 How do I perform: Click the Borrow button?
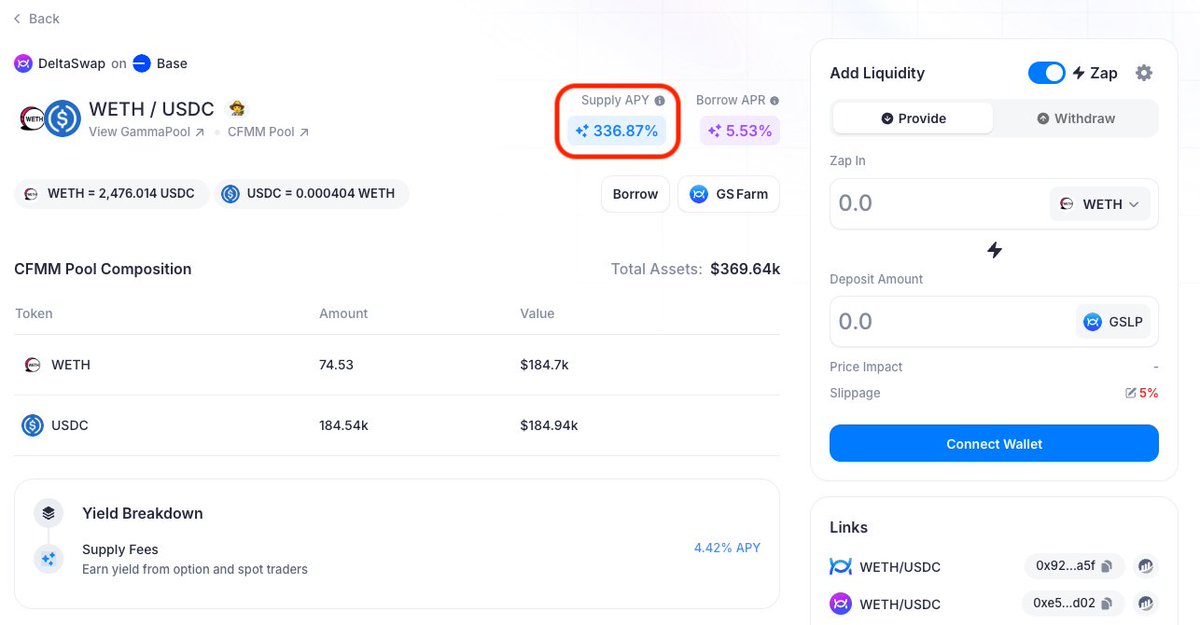pos(635,194)
